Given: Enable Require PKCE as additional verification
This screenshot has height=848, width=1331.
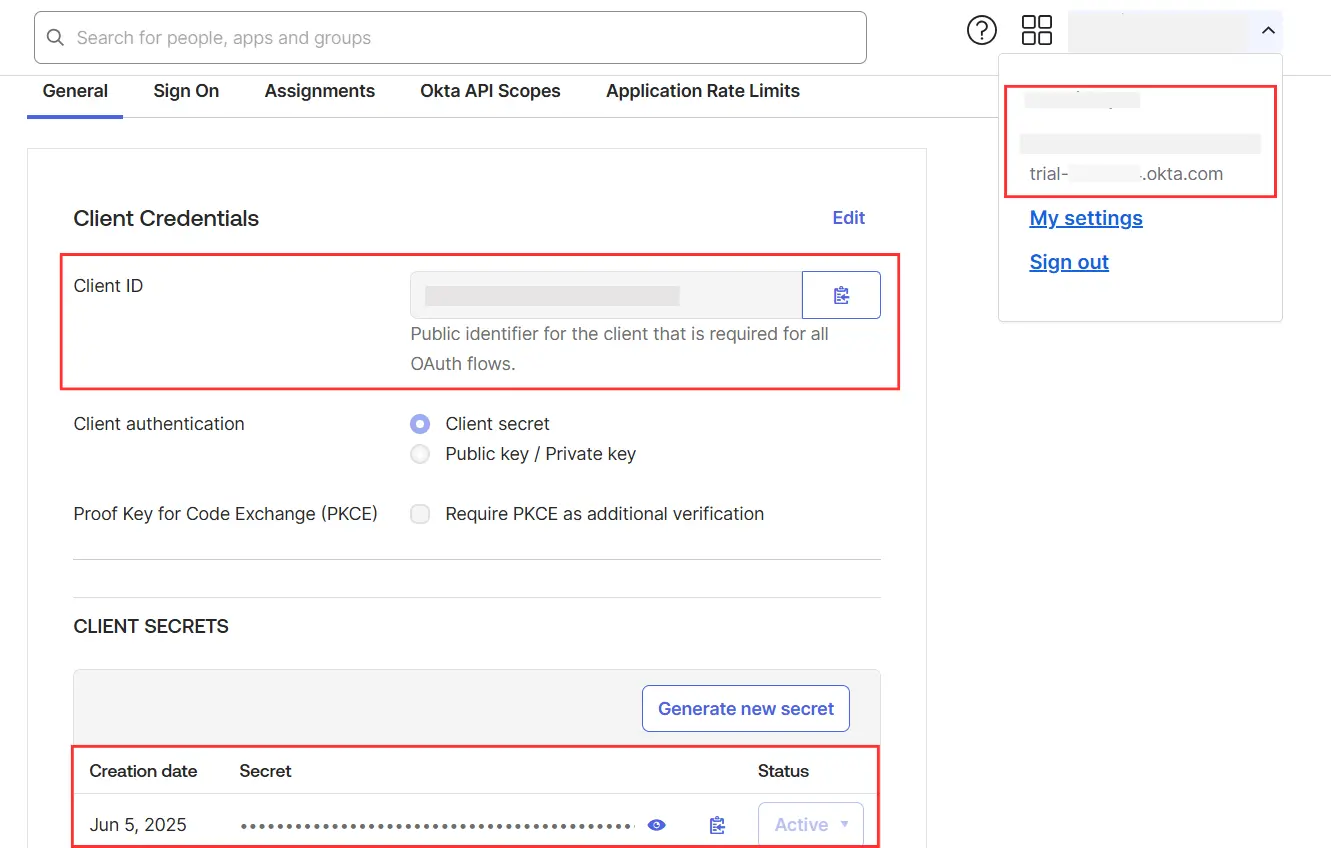Looking at the screenshot, I should [x=421, y=514].
